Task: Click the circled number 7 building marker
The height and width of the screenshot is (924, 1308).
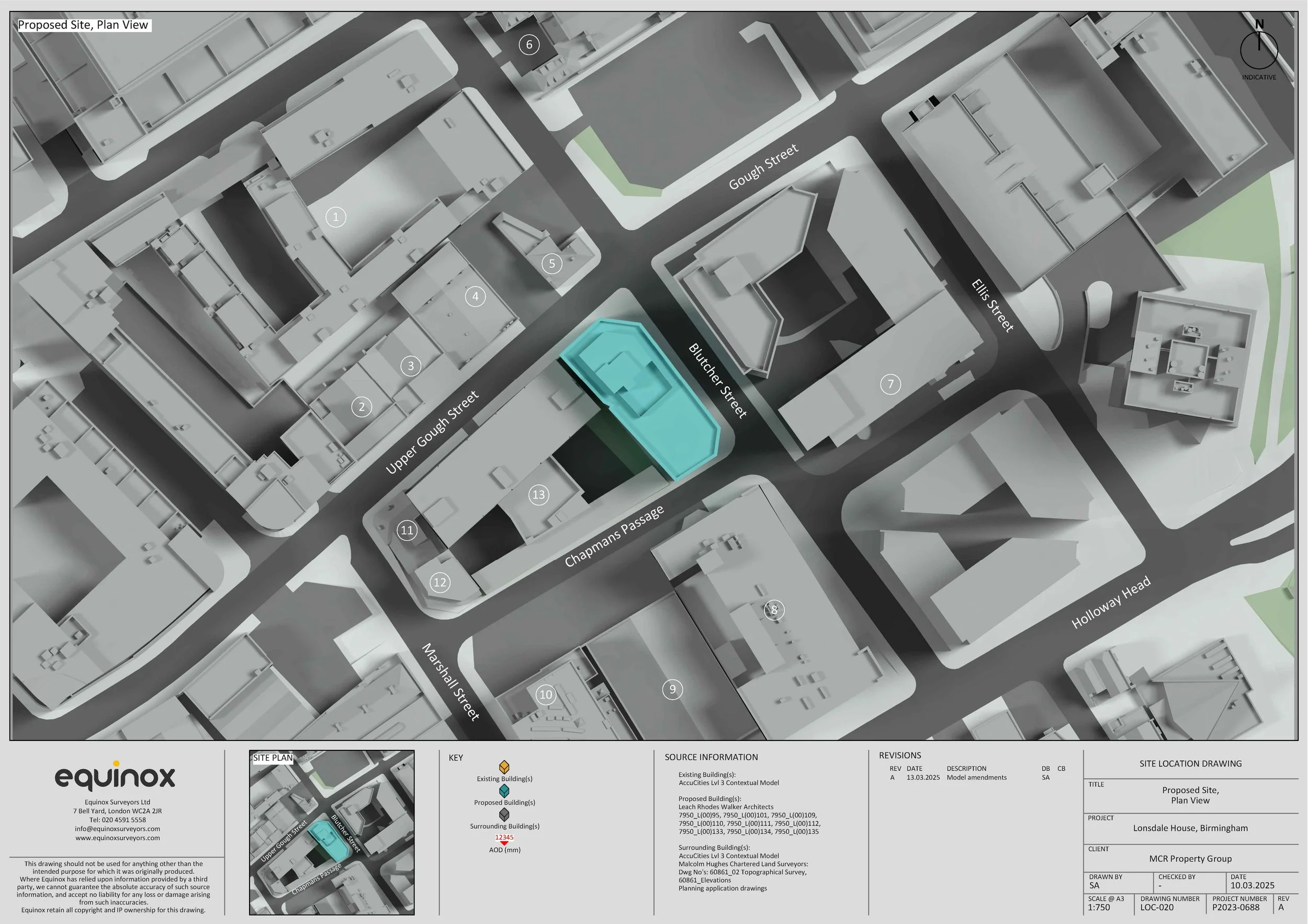Action: [x=890, y=384]
